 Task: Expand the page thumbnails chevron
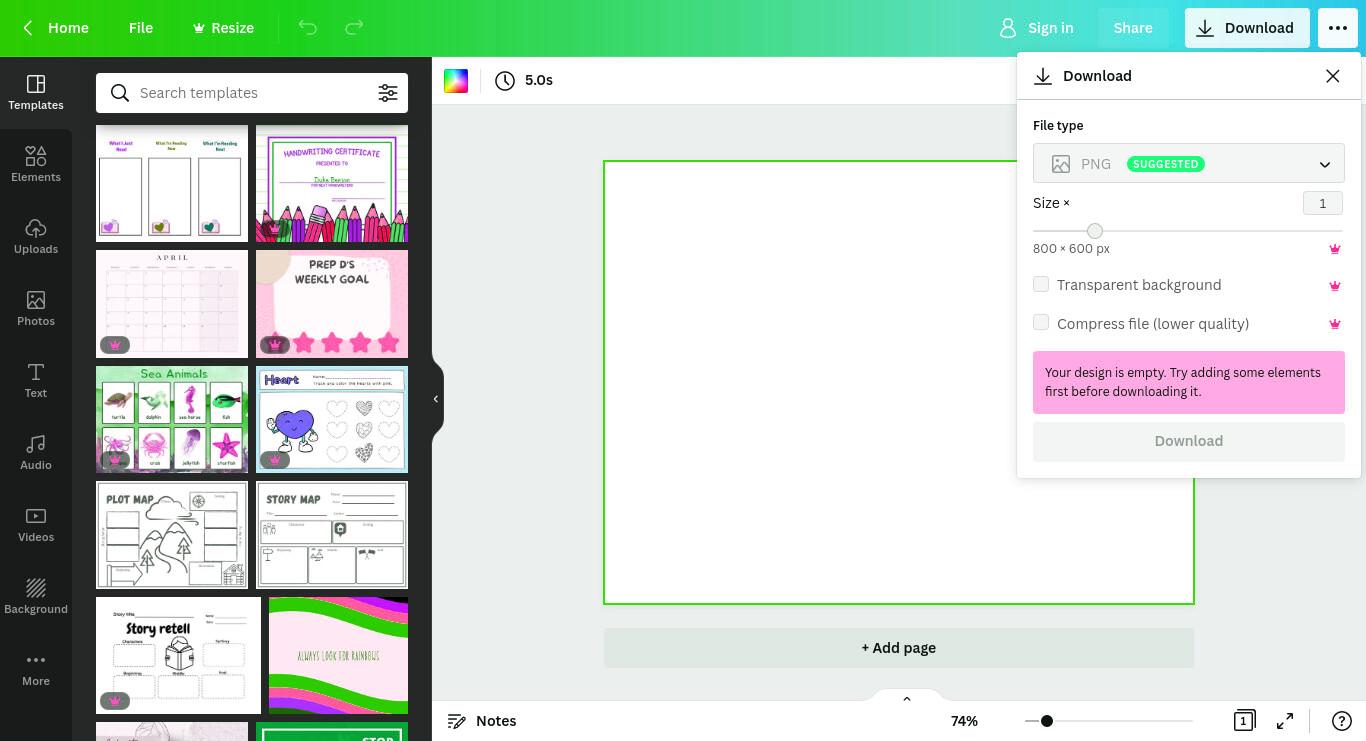click(x=907, y=698)
